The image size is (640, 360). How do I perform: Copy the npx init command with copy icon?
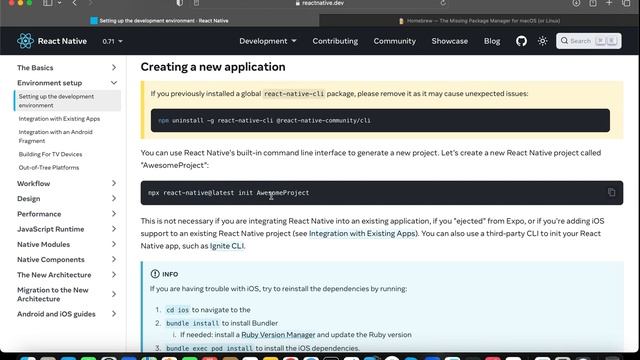611,192
